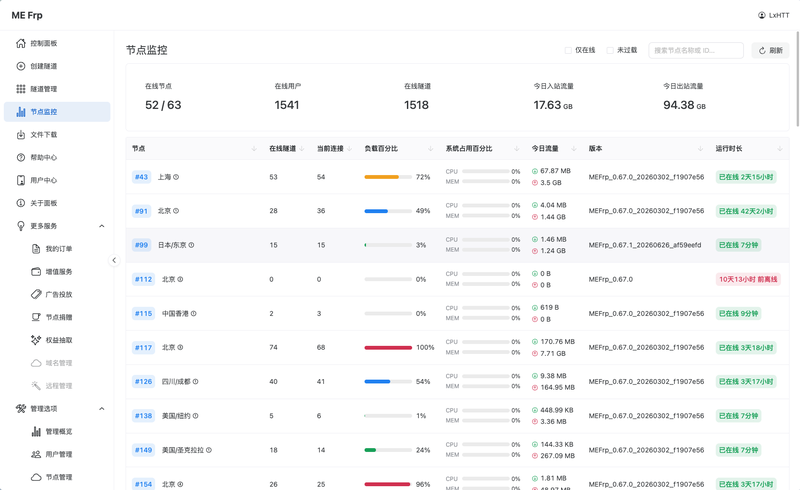Click the MEFrp_0.67.1_20260626_af59eefd version text

(x=645, y=245)
